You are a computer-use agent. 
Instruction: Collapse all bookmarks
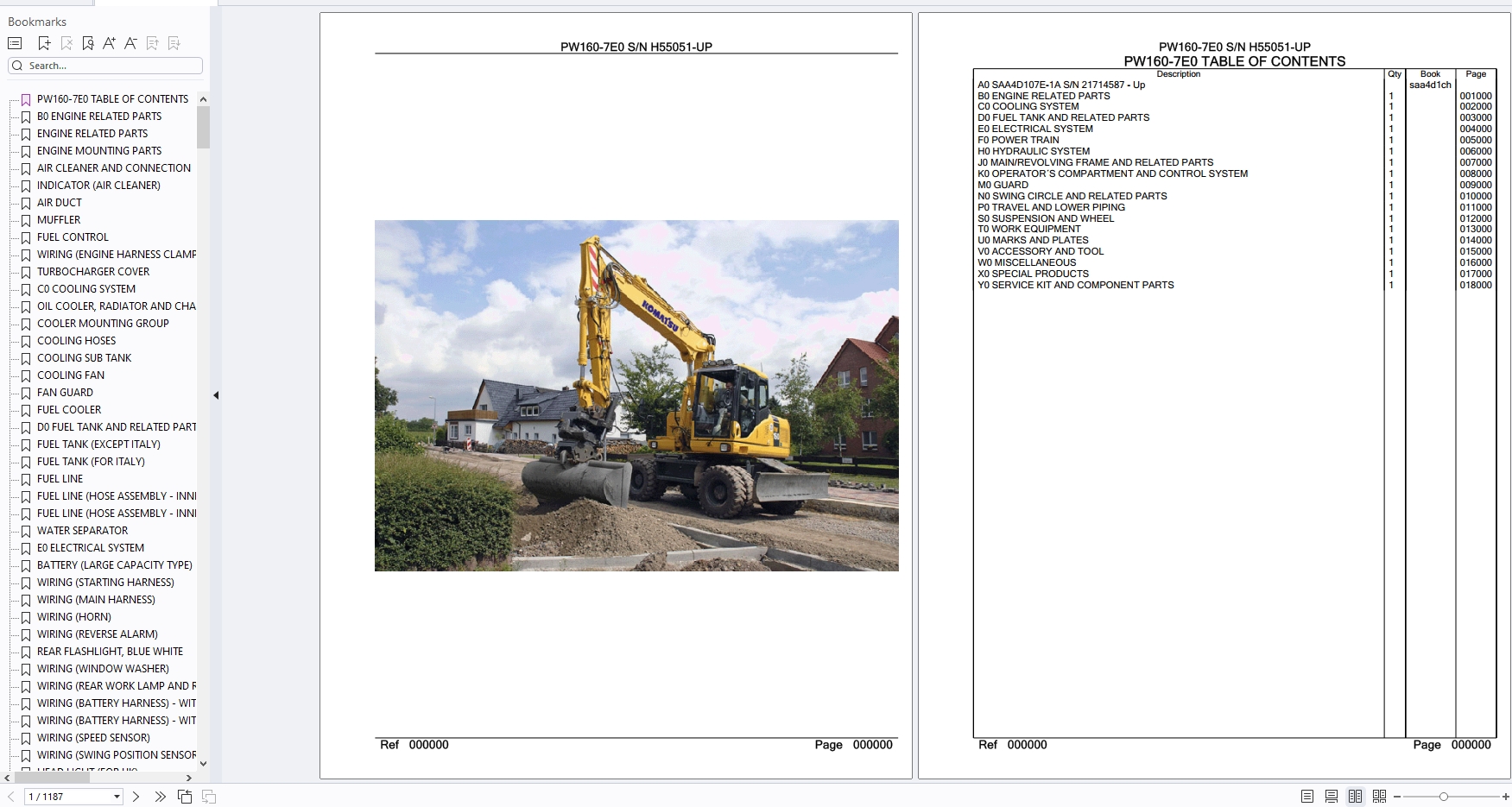[x=153, y=42]
